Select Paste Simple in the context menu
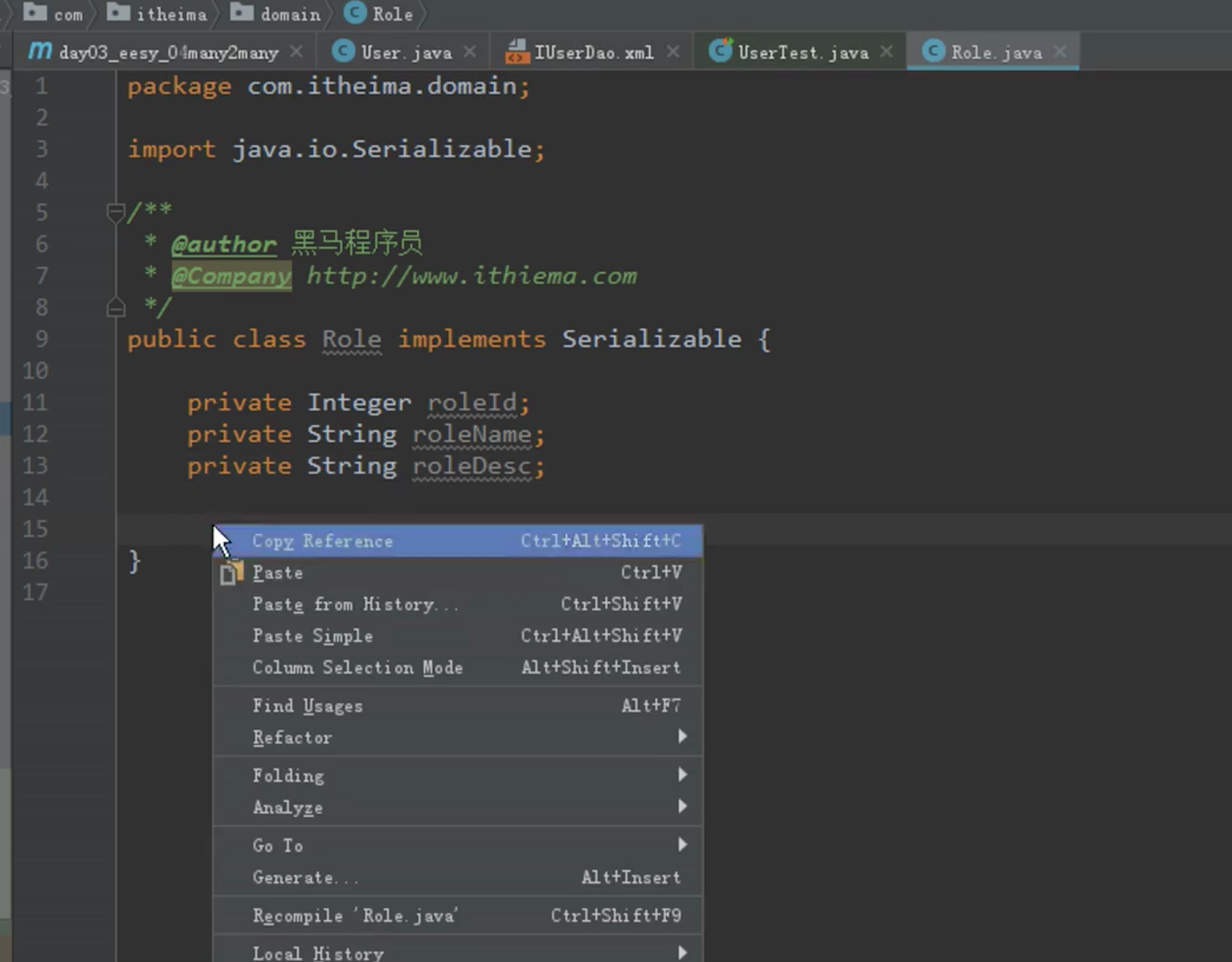Image resolution: width=1232 pixels, height=962 pixels. pyautogui.click(x=457, y=636)
